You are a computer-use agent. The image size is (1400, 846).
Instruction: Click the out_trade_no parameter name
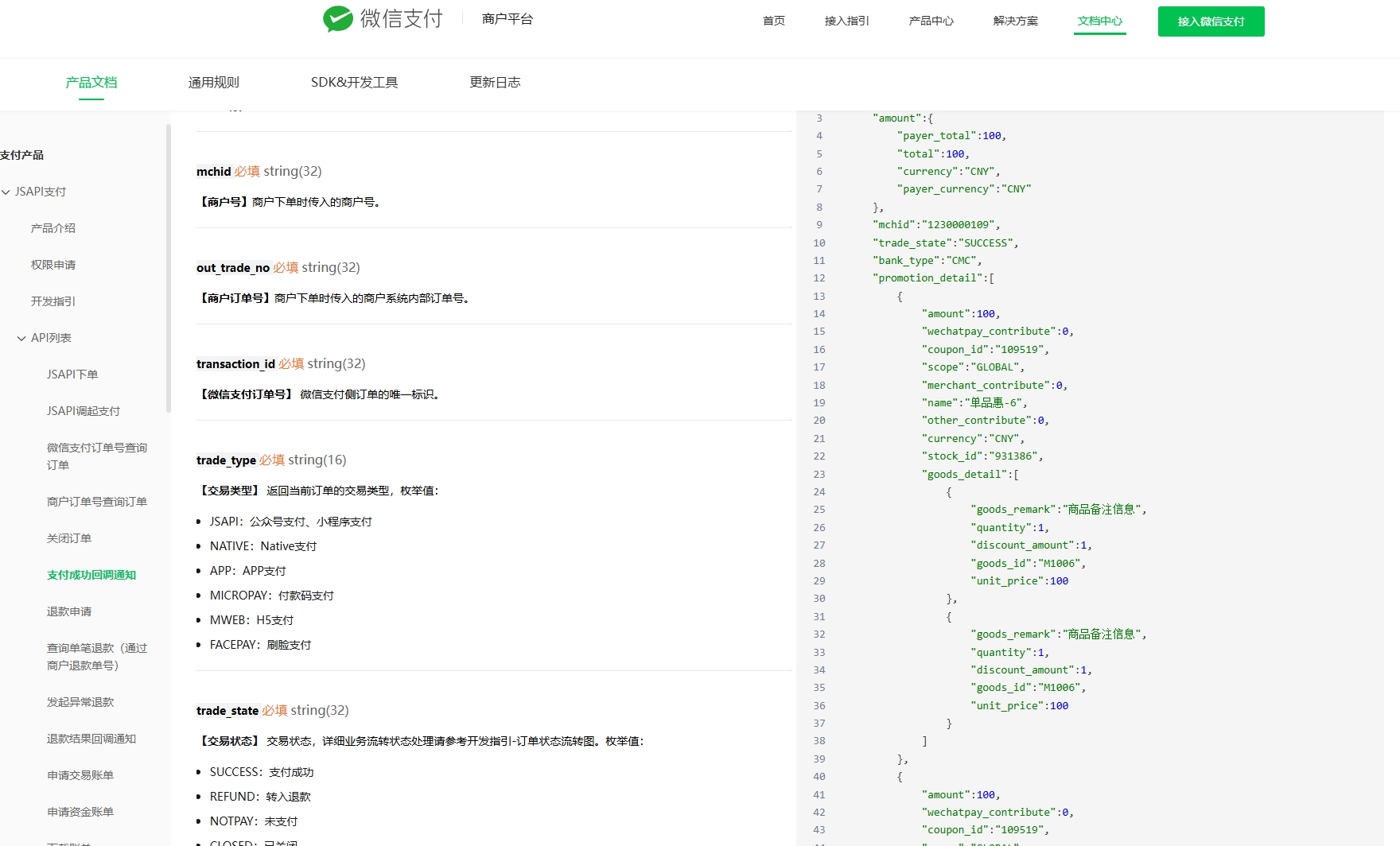[233, 267]
